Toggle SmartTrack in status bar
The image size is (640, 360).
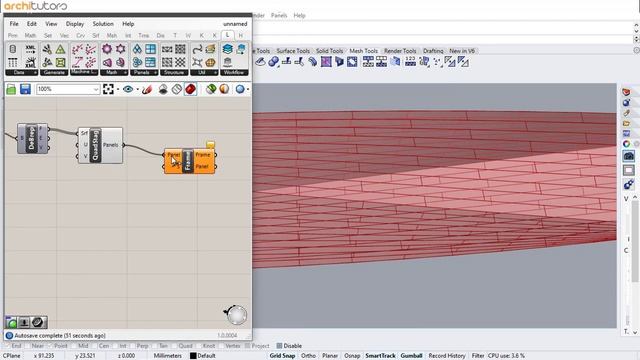point(380,356)
